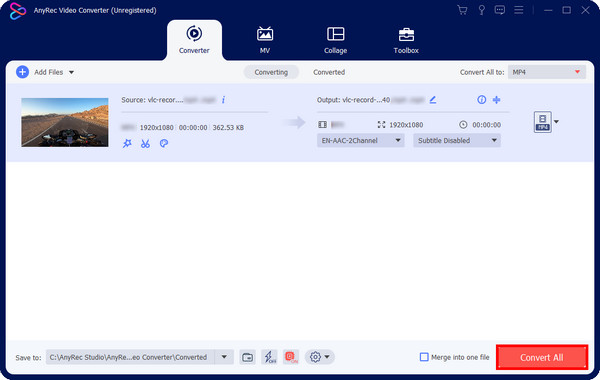This screenshot has height=380, width=600.
Task: Show source file info icon
Action: coord(223,100)
